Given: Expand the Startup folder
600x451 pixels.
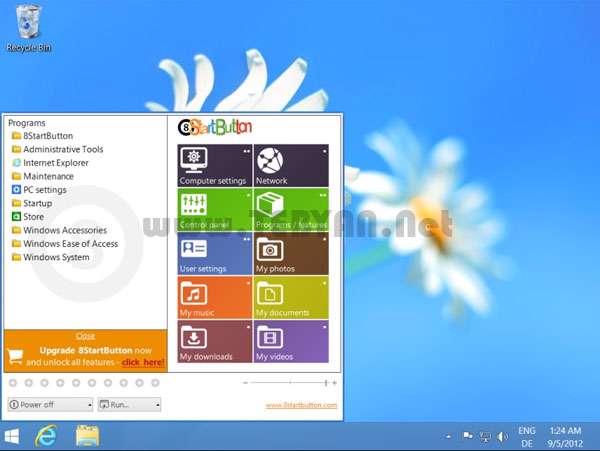Looking at the screenshot, I should click(x=32, y=203).
